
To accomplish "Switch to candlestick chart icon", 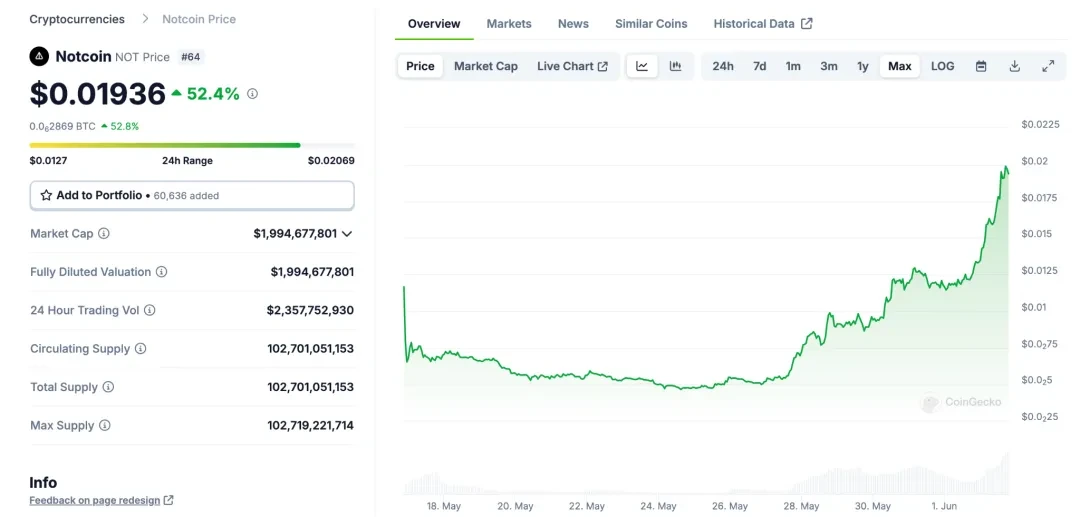I will pos(676,66).
